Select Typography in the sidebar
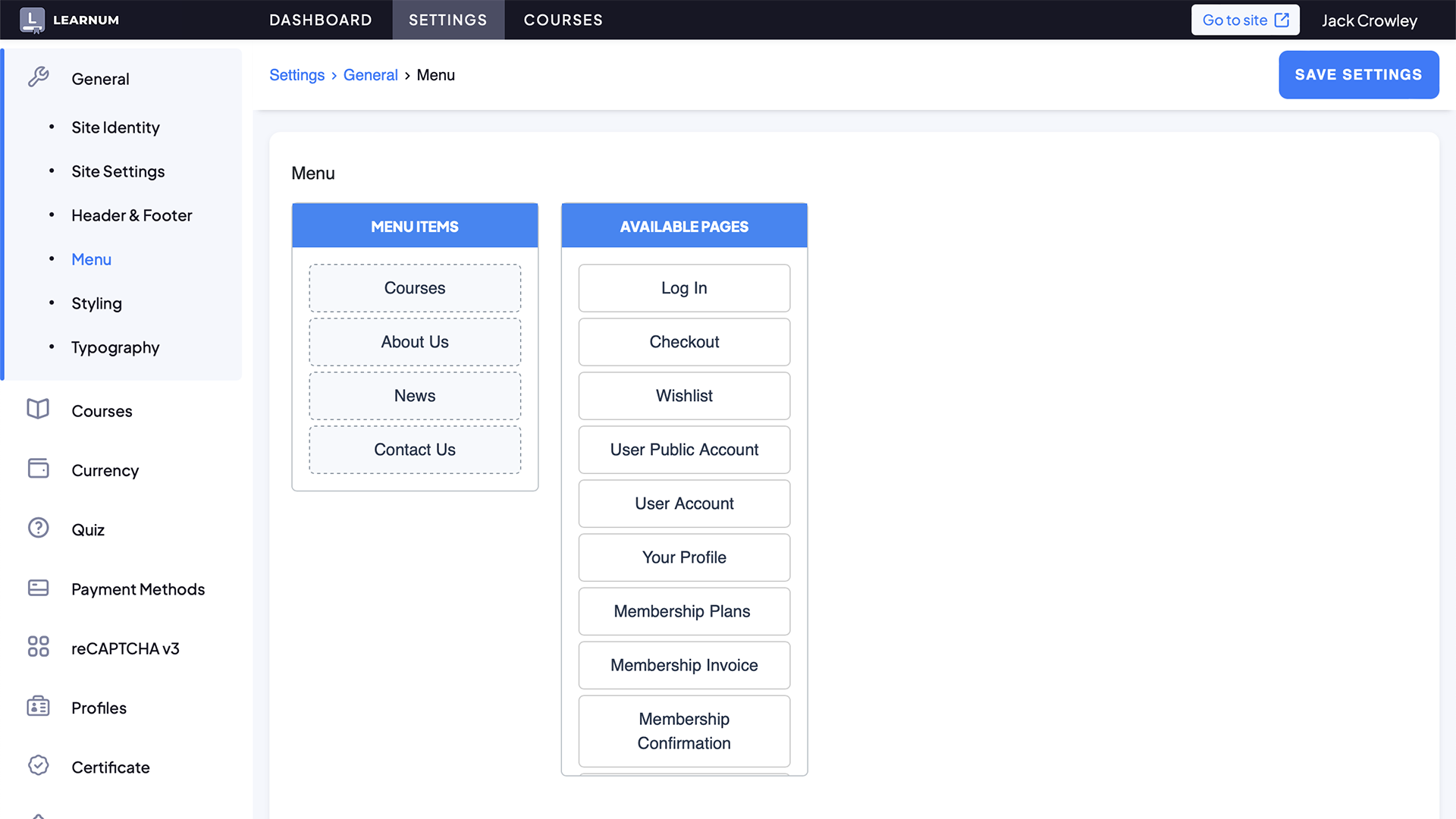This screenshot has width=1456, height=819. [115, 347]
